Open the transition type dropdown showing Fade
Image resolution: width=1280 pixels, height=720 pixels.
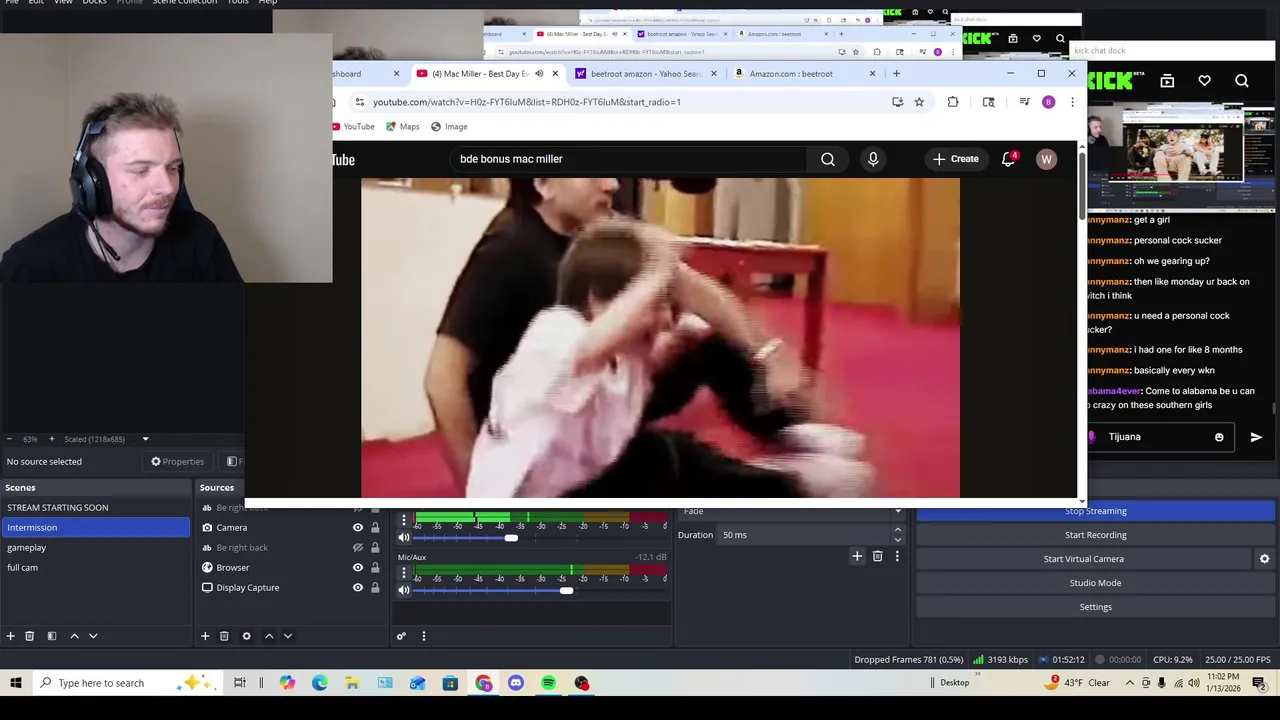pos(790,511)
